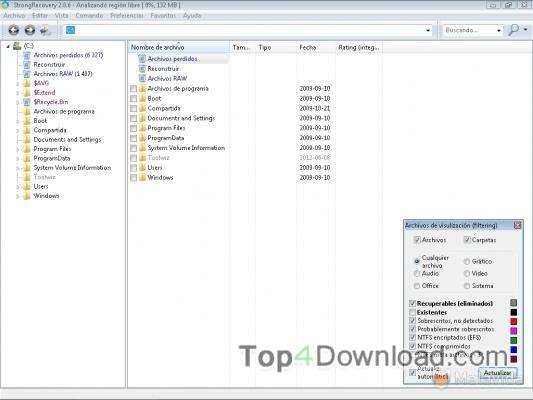Open the Buscando search dropdown arrow
Screen dimensions: 533x400
[x=499, y=31]
